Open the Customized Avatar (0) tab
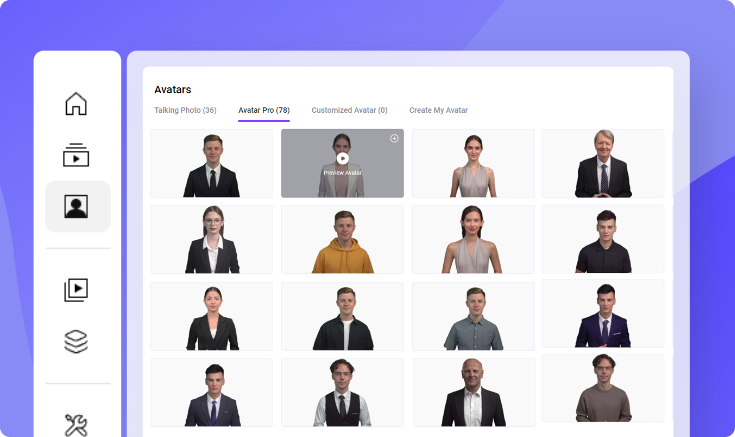Image resolution: width=735 pixels, height=437 pixels. (349, 110)
